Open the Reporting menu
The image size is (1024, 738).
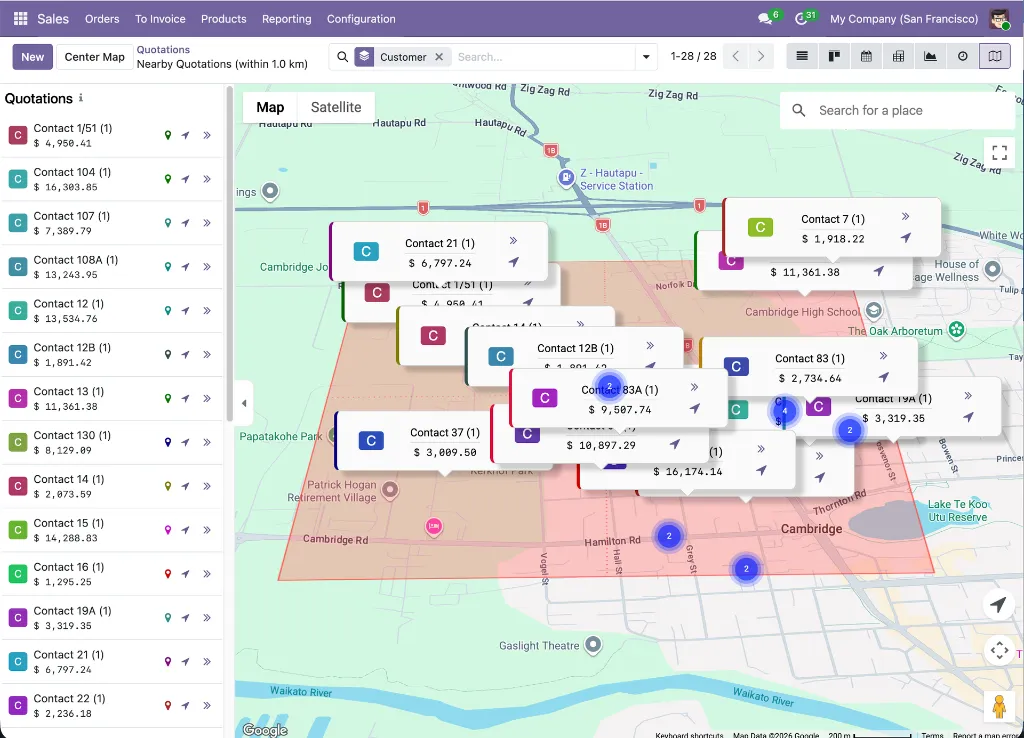click(287, 19)
